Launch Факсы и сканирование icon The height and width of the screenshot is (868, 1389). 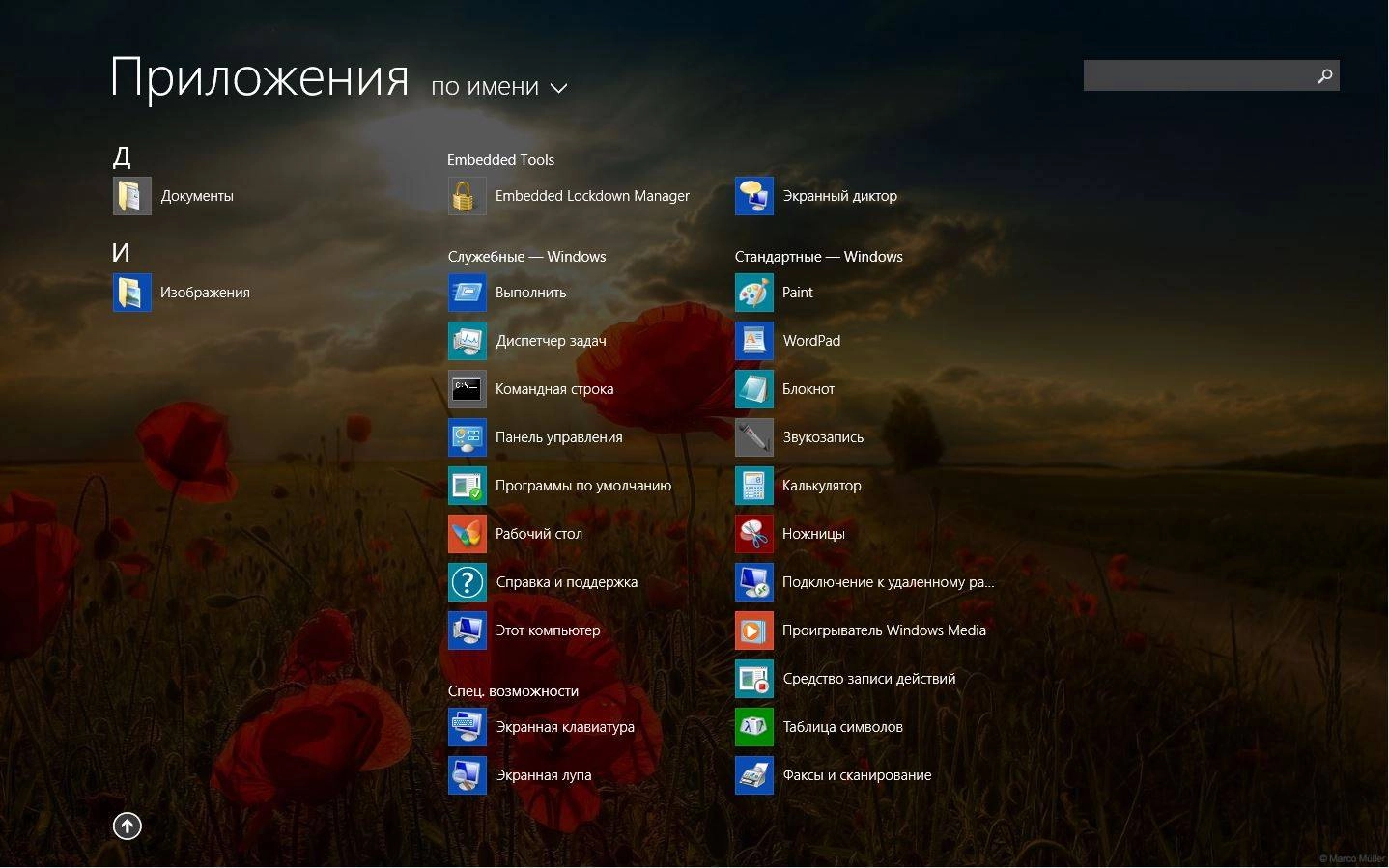click(754, 775)
